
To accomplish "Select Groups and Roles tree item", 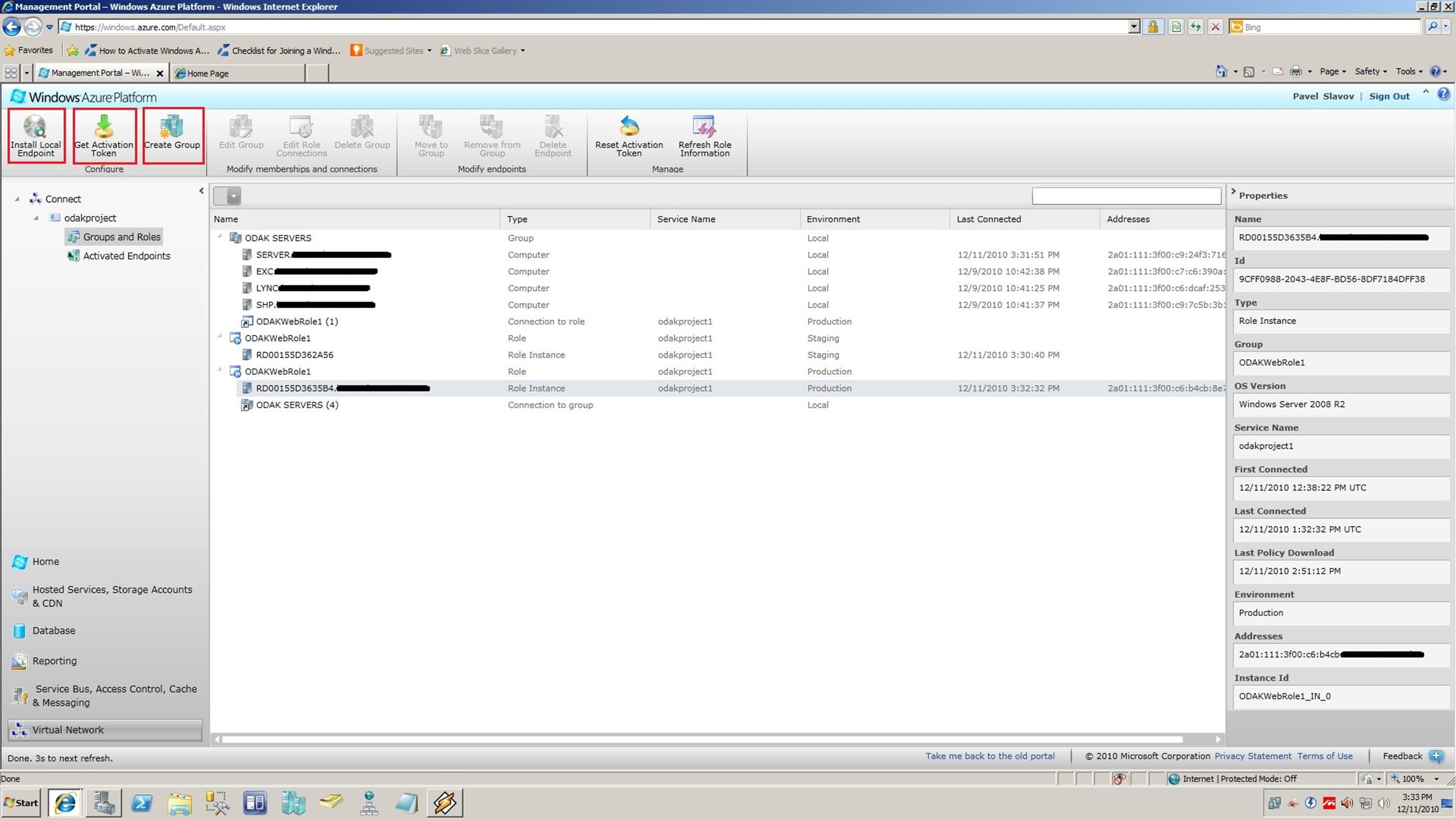I will click(x=114, y=237).
